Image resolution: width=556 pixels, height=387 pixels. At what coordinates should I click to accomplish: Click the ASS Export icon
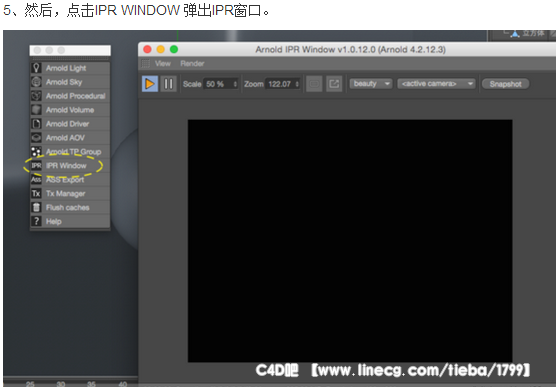point(36,179)
